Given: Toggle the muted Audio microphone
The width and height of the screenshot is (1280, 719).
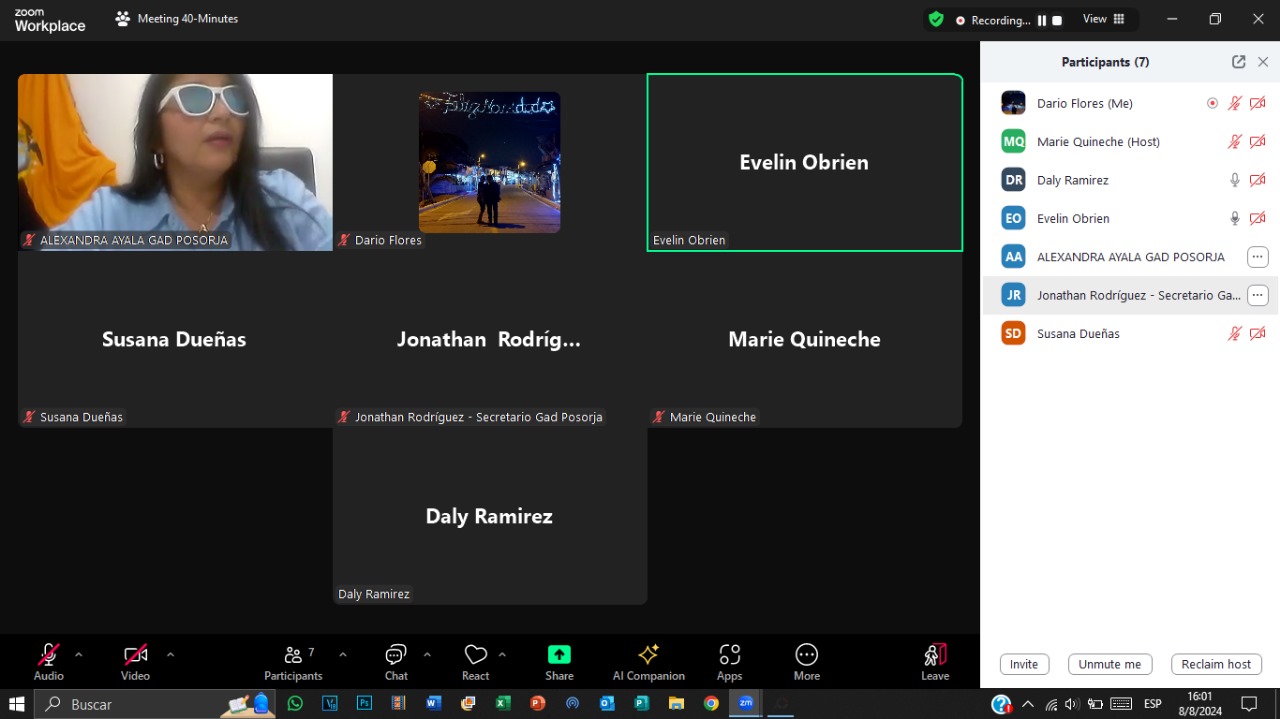Looking at the screenshot, I should [x=48, y=655].
